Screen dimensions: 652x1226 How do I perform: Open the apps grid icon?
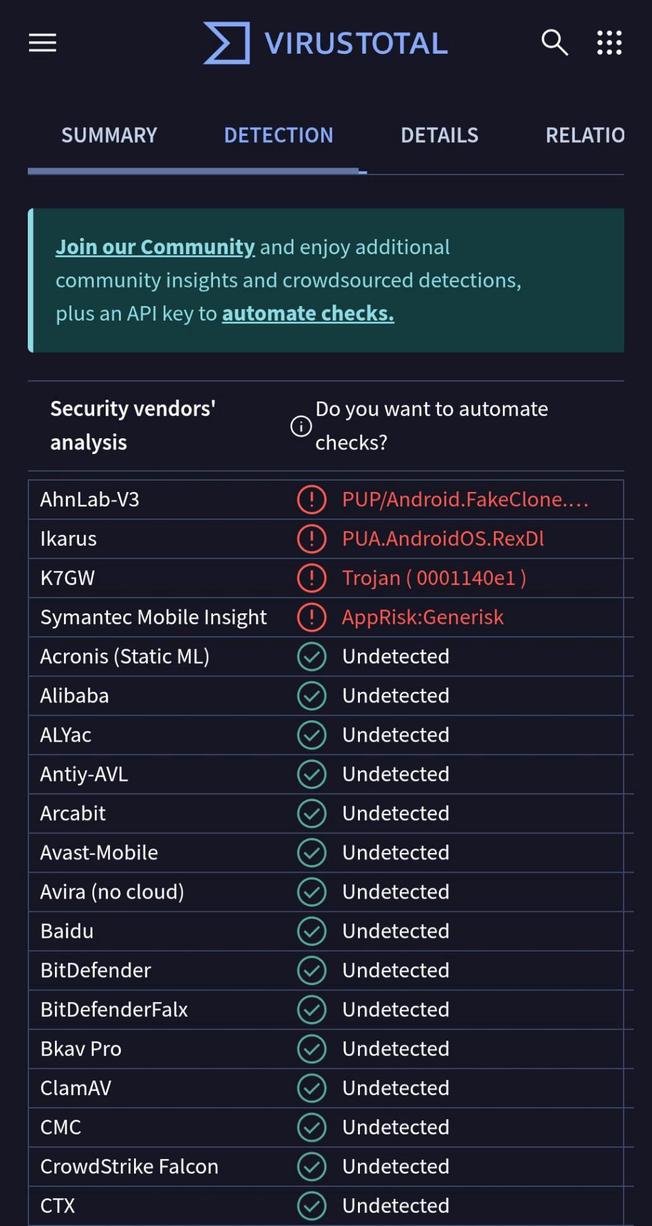[608, 42]
